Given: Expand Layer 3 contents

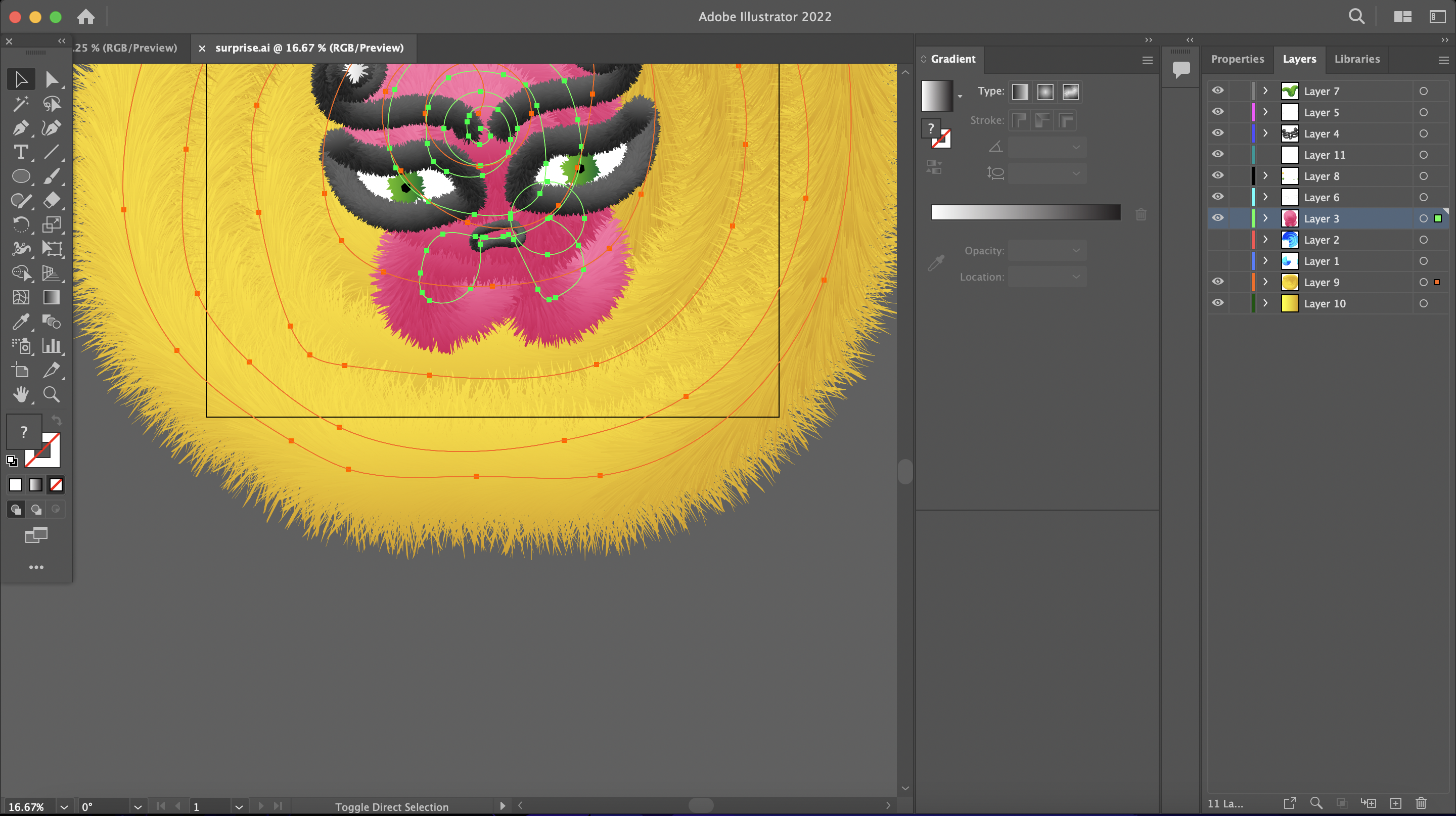Looking at the screenshot, I should pyautogui.click(x=1265, y=219).
